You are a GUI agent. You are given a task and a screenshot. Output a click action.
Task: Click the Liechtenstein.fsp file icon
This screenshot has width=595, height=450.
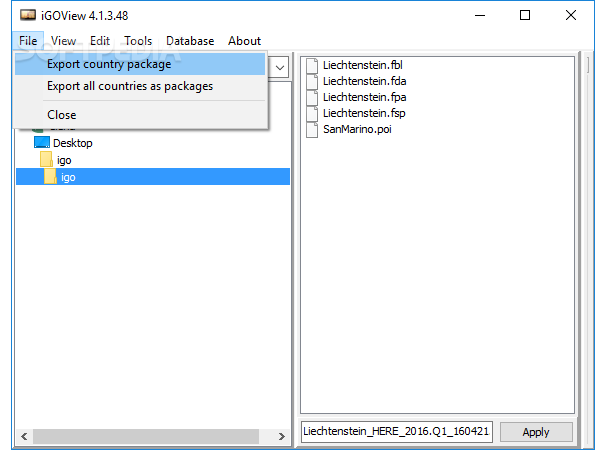tap(312, 113)
